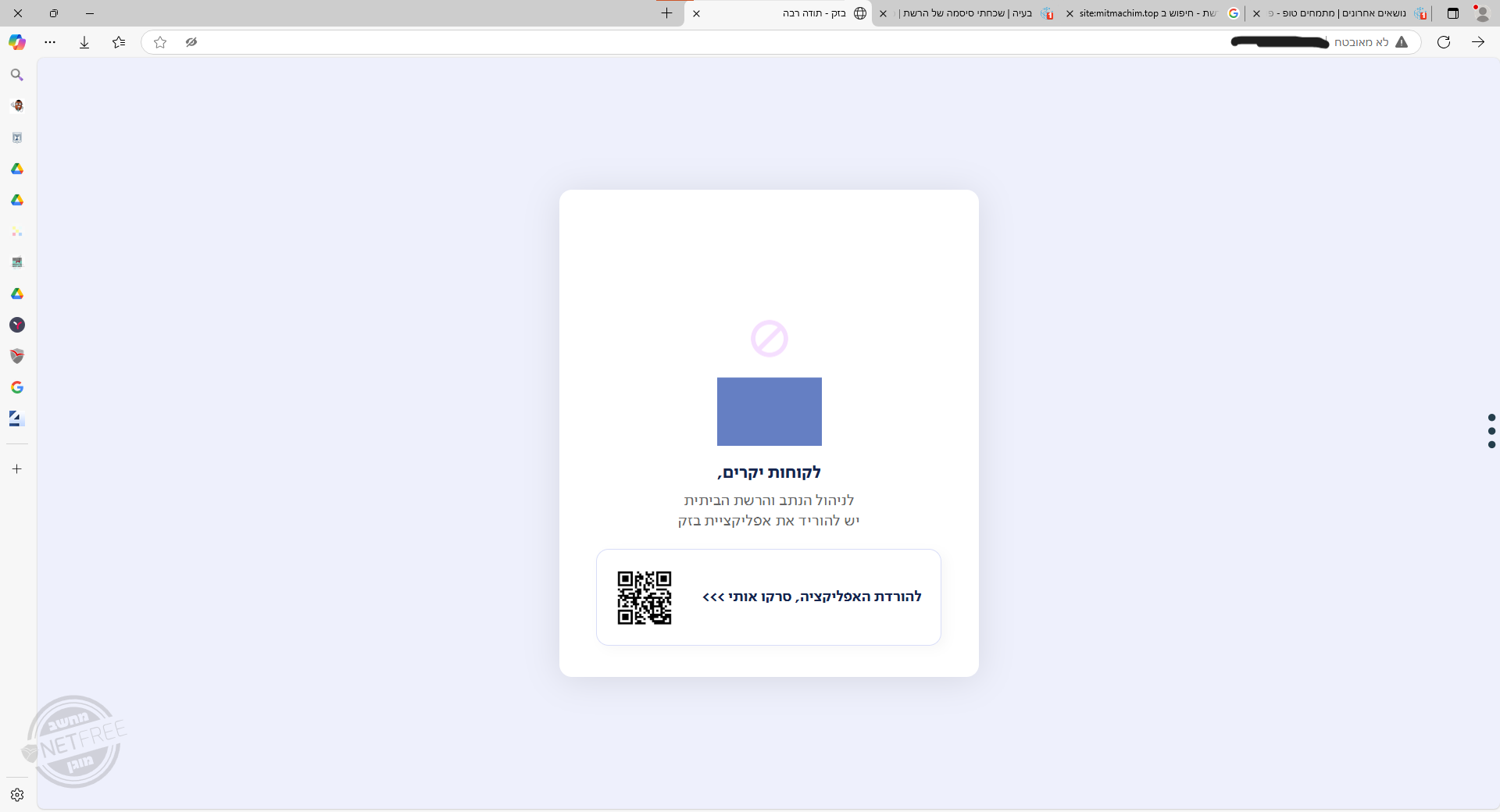Add a sidebar app with the plus icon
The width and height of the screenshot is (1500, 812).
click(x=17, y=469)
